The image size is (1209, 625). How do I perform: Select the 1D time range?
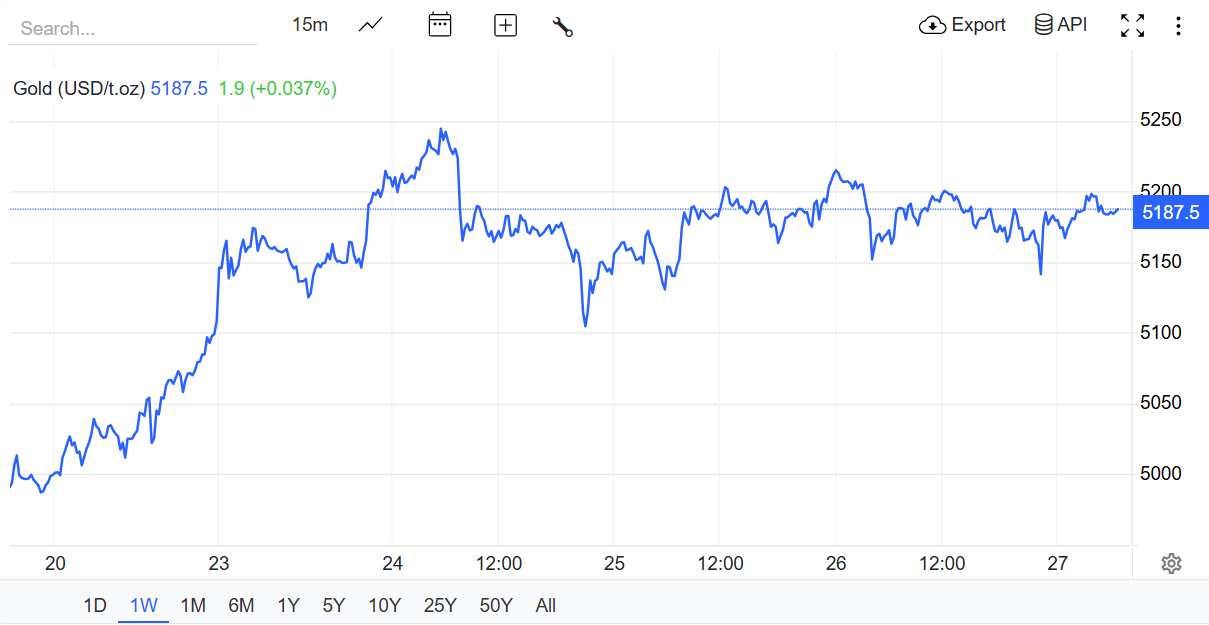pos(95,605)
